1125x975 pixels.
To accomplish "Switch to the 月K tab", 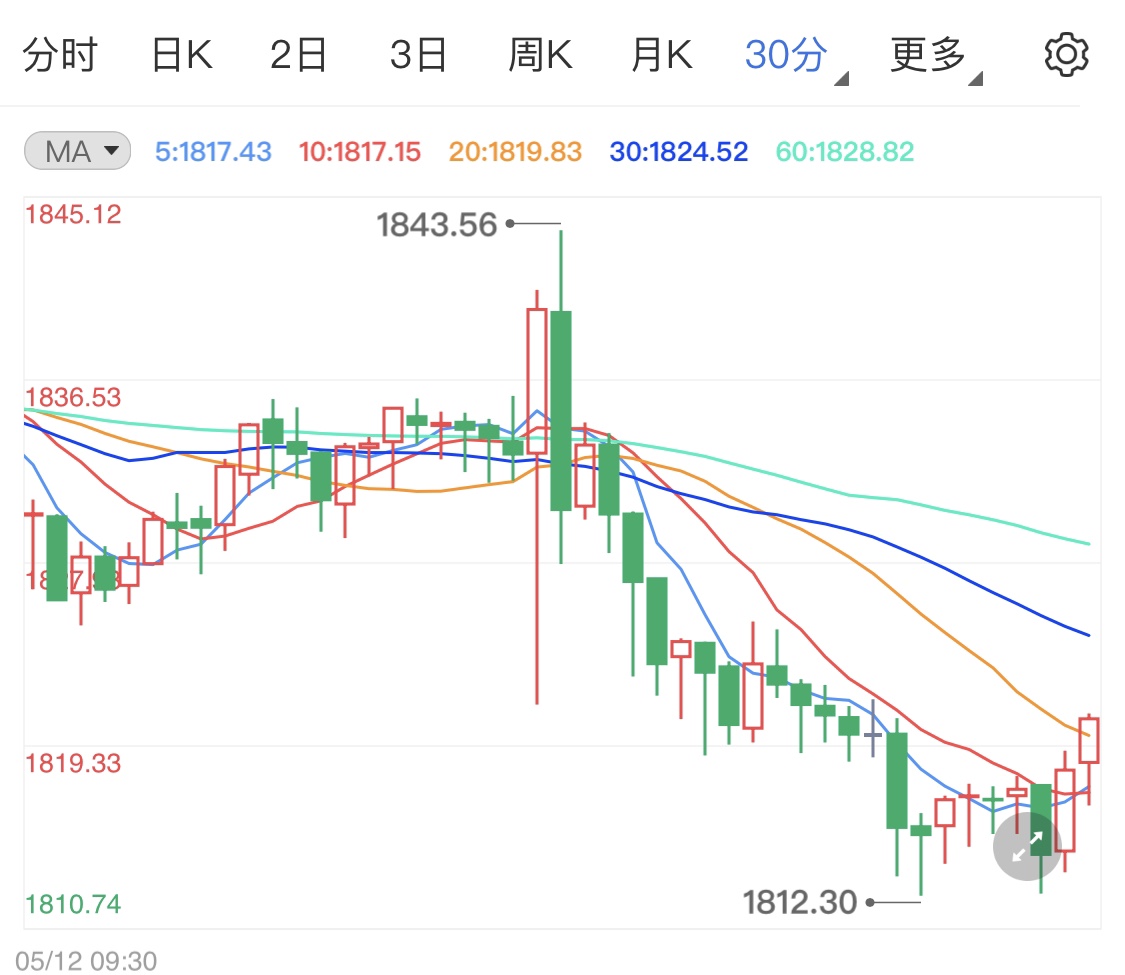I will point(662,55).
